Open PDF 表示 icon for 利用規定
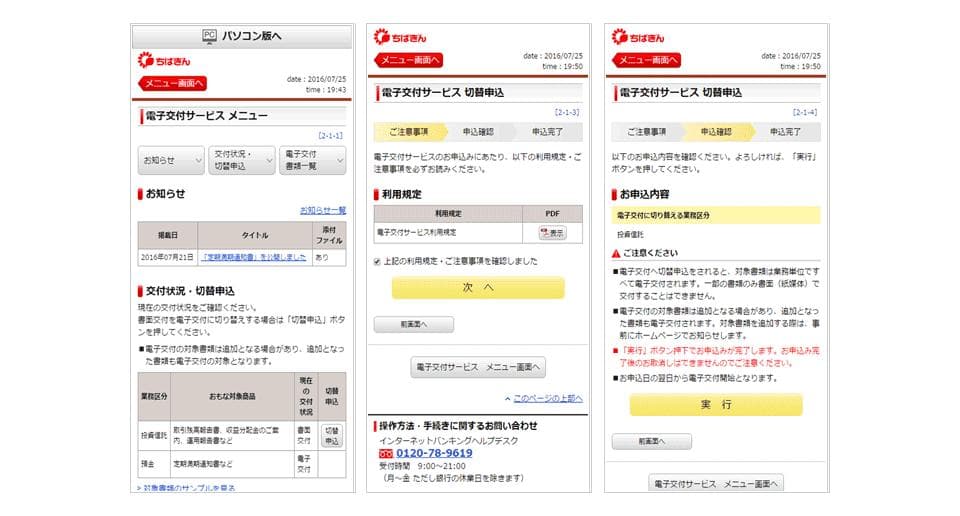Viewport: 960px width, 516px height. 552,232
